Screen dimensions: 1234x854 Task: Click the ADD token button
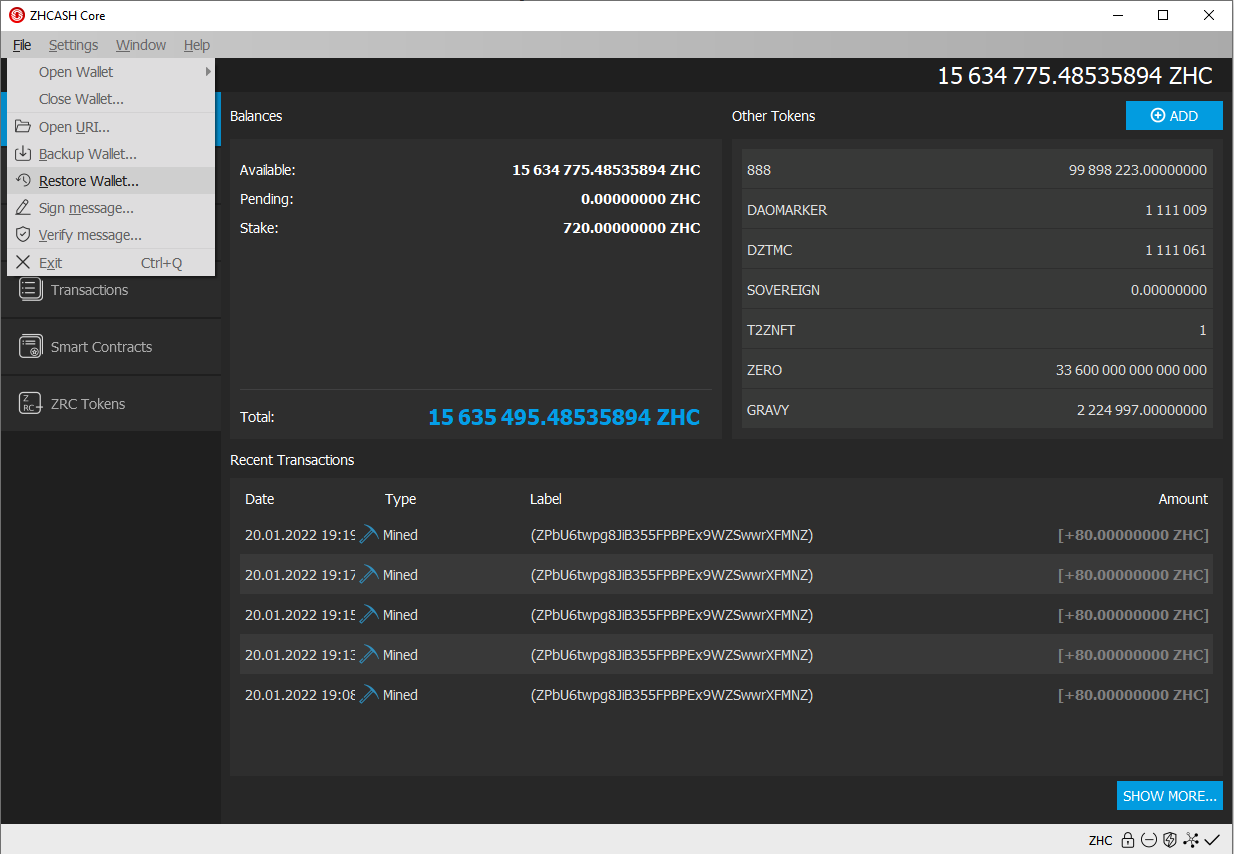click(x=1174, y=115)
